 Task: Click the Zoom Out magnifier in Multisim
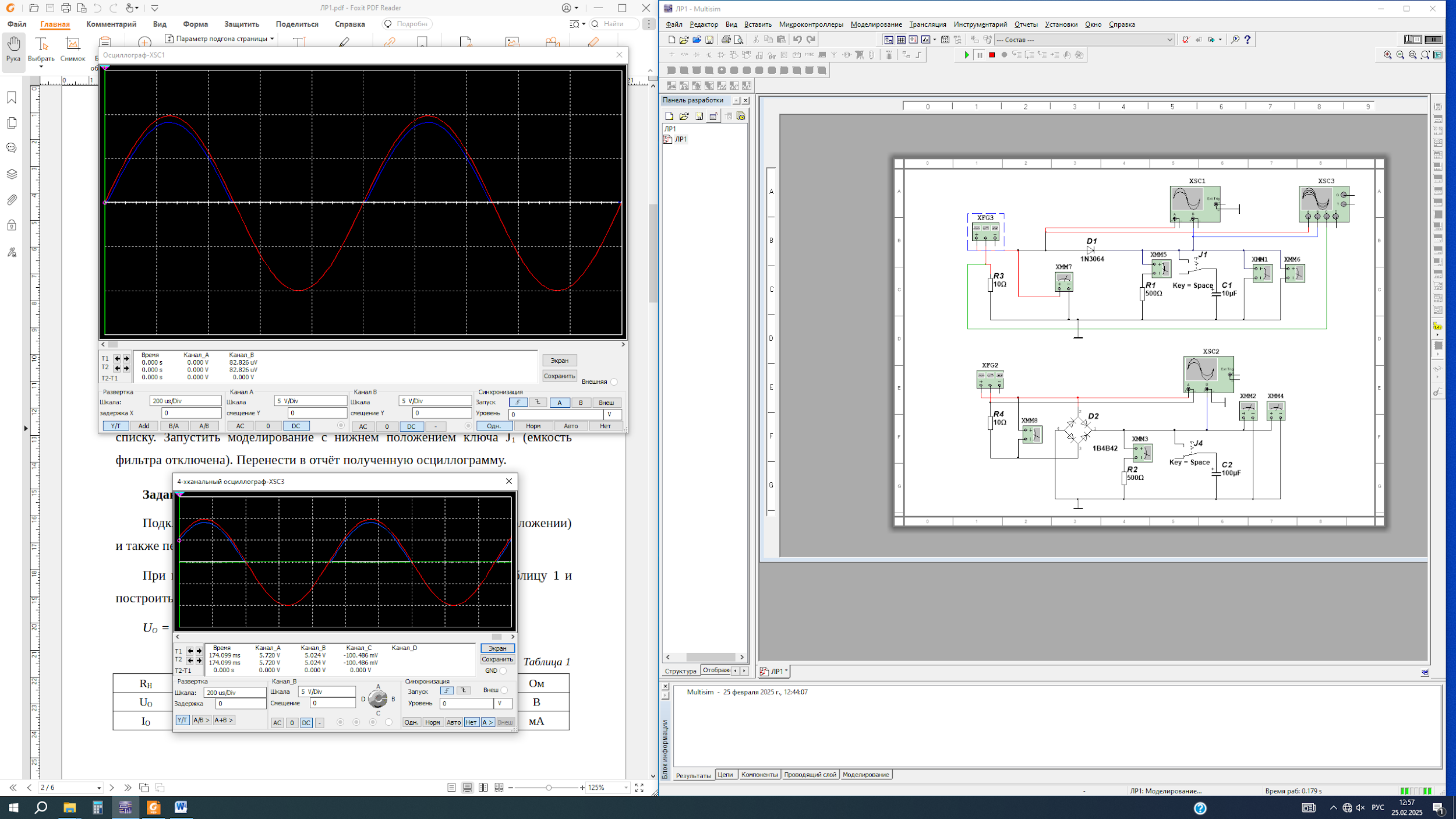tap(1400, 55)
